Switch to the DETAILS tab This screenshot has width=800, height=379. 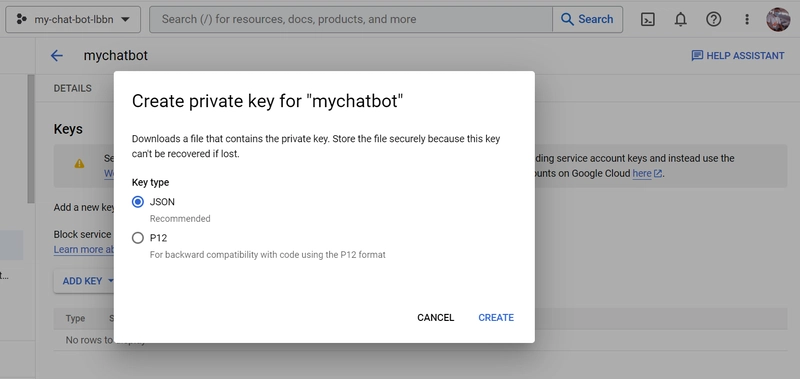tap(72, 88)
